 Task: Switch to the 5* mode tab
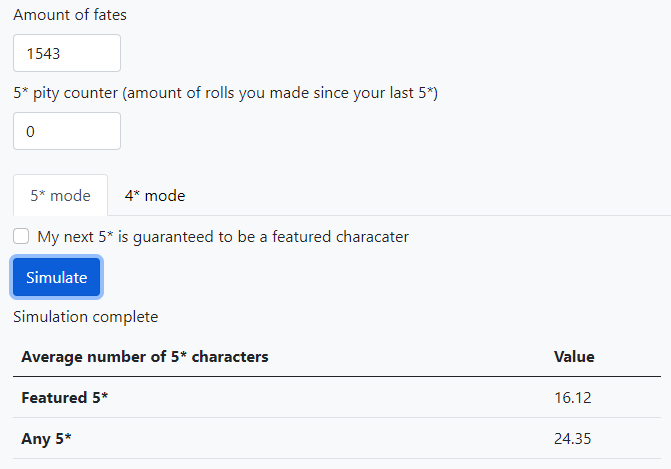(x=60, y=196)
